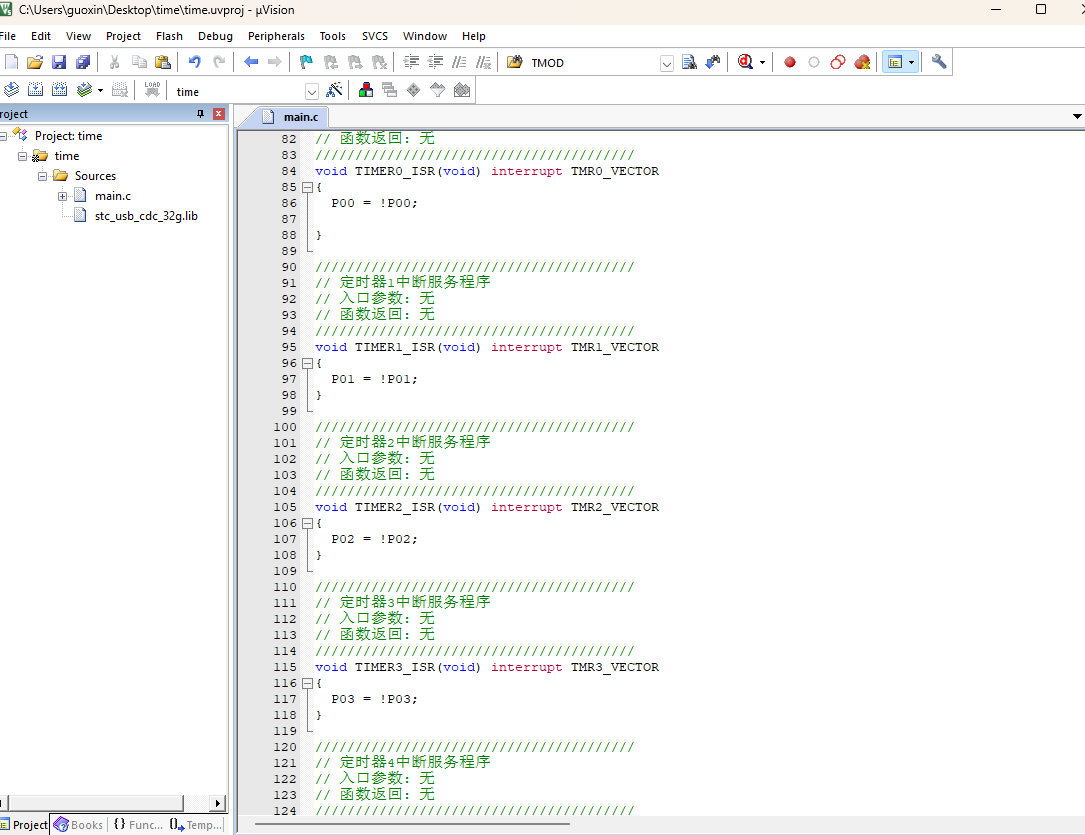Open Configuration with the wrench icon
1085x835 pixels.
pos(938,62)
